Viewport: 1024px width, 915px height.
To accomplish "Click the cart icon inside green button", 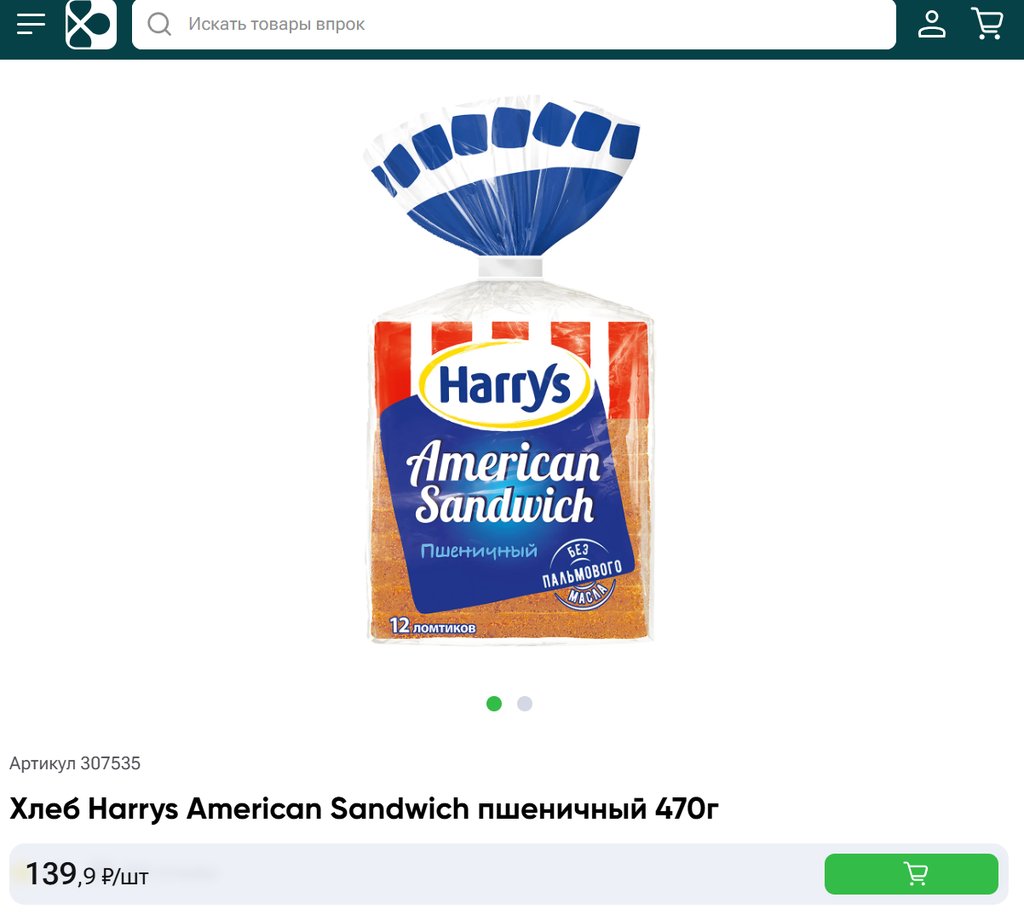I will (x=915, y=874).
